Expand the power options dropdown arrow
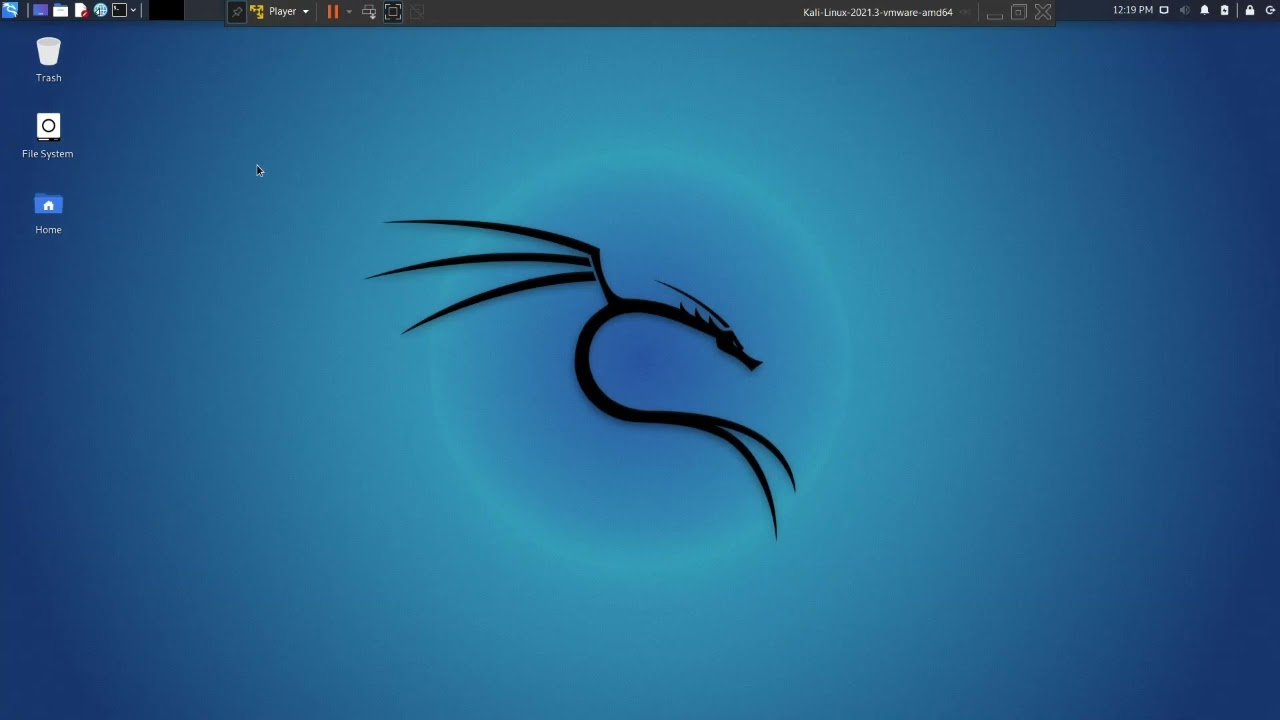The width and height of the screenshot is (1280, 720). pyautogui.click(x=349, y=12)
